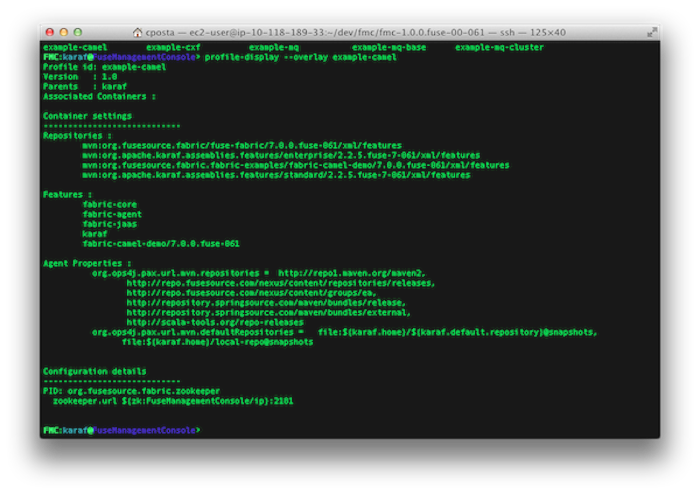This screenshot has width=700, height=494.
Task: Click the red close window button
Action: [x=50, y=32]
